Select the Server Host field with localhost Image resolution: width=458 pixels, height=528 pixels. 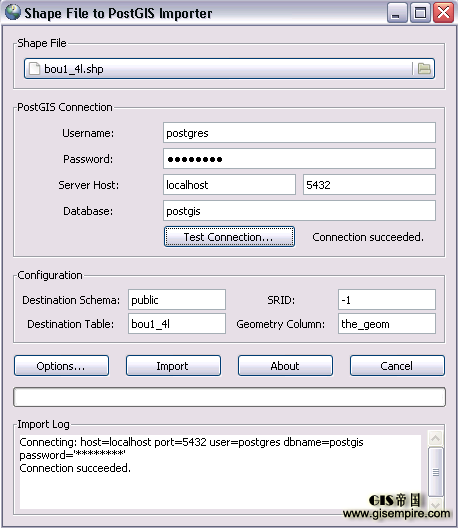(229, 185)
